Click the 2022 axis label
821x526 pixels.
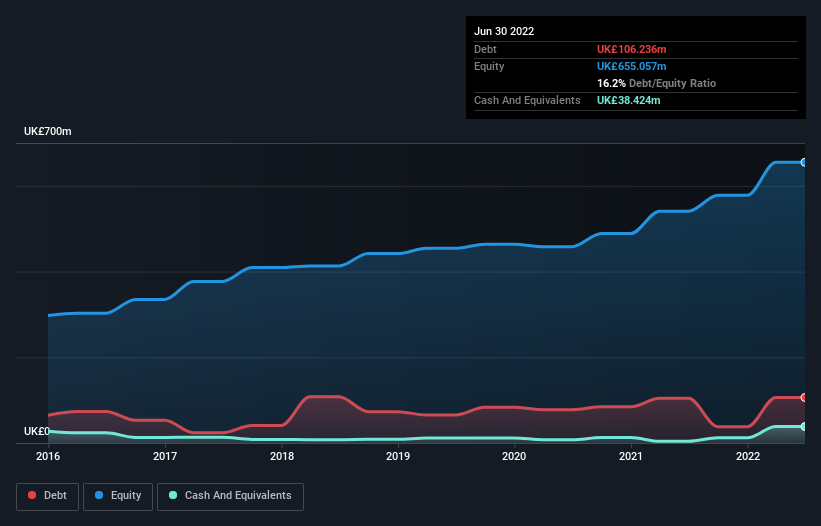coord(748,456)
